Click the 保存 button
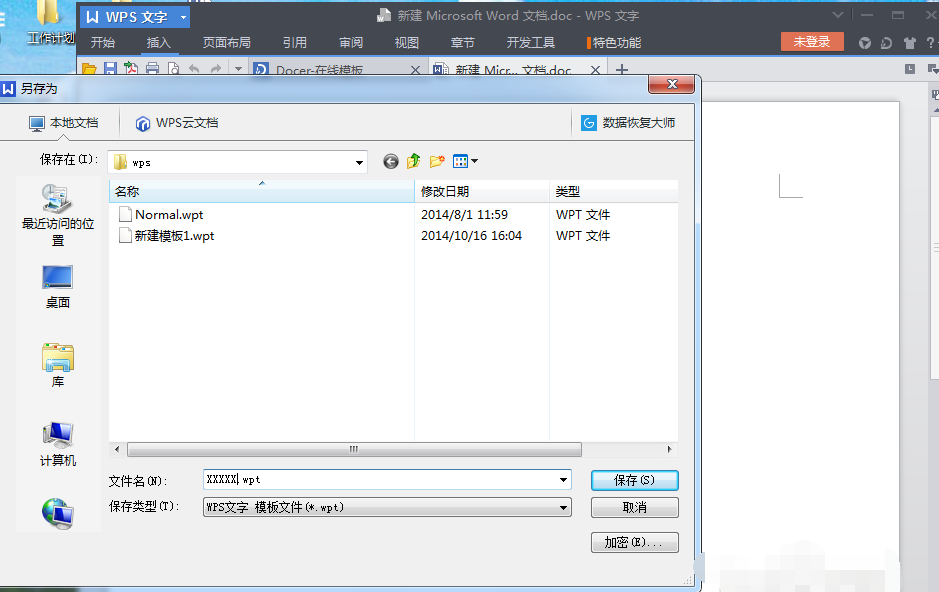Image resolution: width=939 pixels, height=592 pixels. (x=634, y=479)
